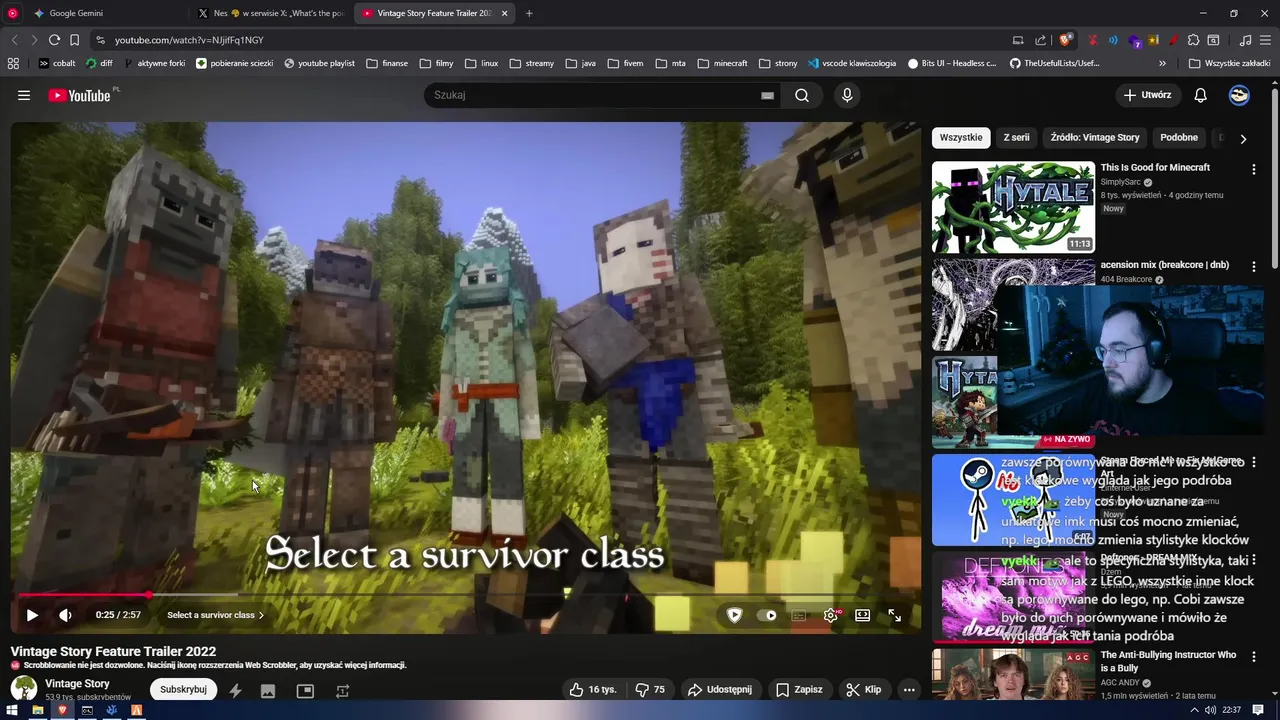This screenshot has height=720, width=1280.
Task: Open a new browser tab
Action: point(529,13)
